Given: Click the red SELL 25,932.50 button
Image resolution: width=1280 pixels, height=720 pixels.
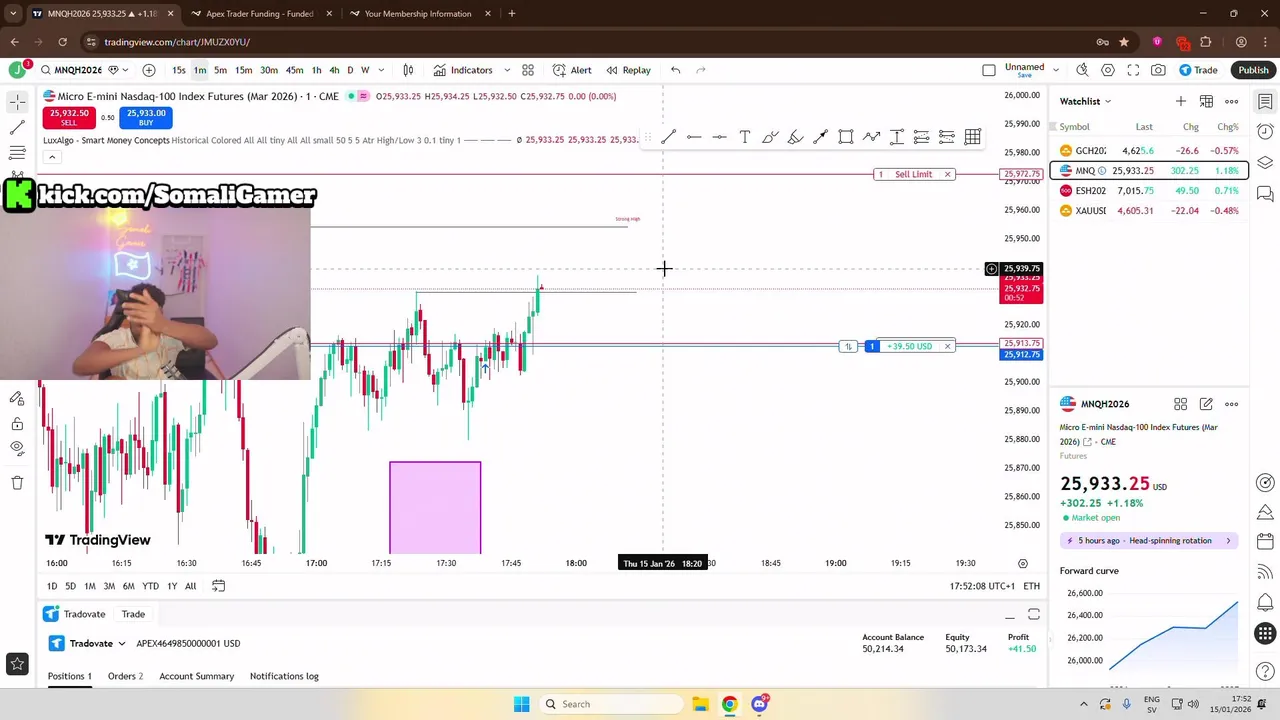Looking at the screenshot, I should pyautogui.click(x=69, y=117).
